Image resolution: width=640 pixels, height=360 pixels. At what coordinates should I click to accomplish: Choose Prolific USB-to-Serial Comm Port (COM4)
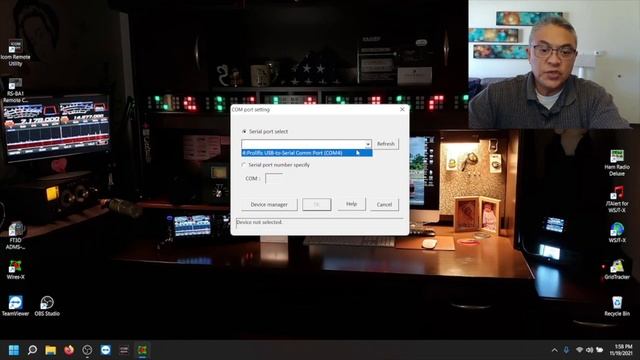pyautogui.click(x=307, y=153)
